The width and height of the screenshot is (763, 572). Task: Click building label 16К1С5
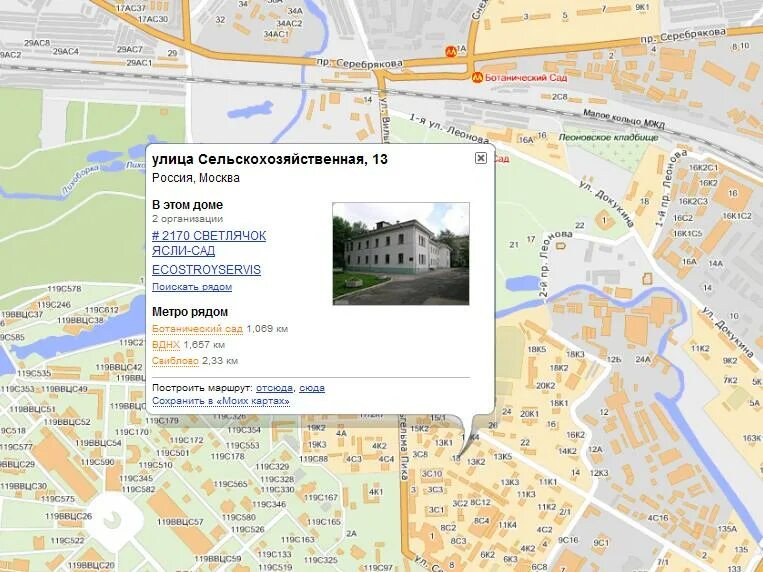pyautogui.click(x=688, y=233)
